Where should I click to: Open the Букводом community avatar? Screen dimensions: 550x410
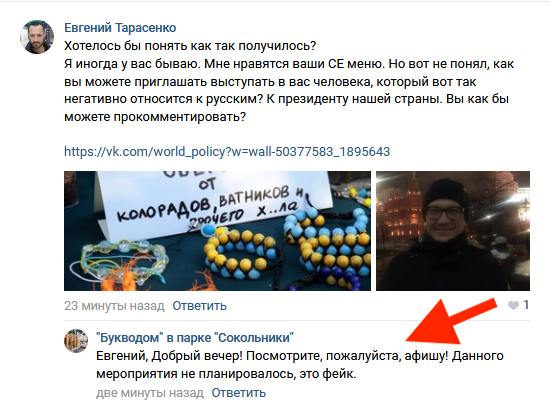(x=76, y=341)
